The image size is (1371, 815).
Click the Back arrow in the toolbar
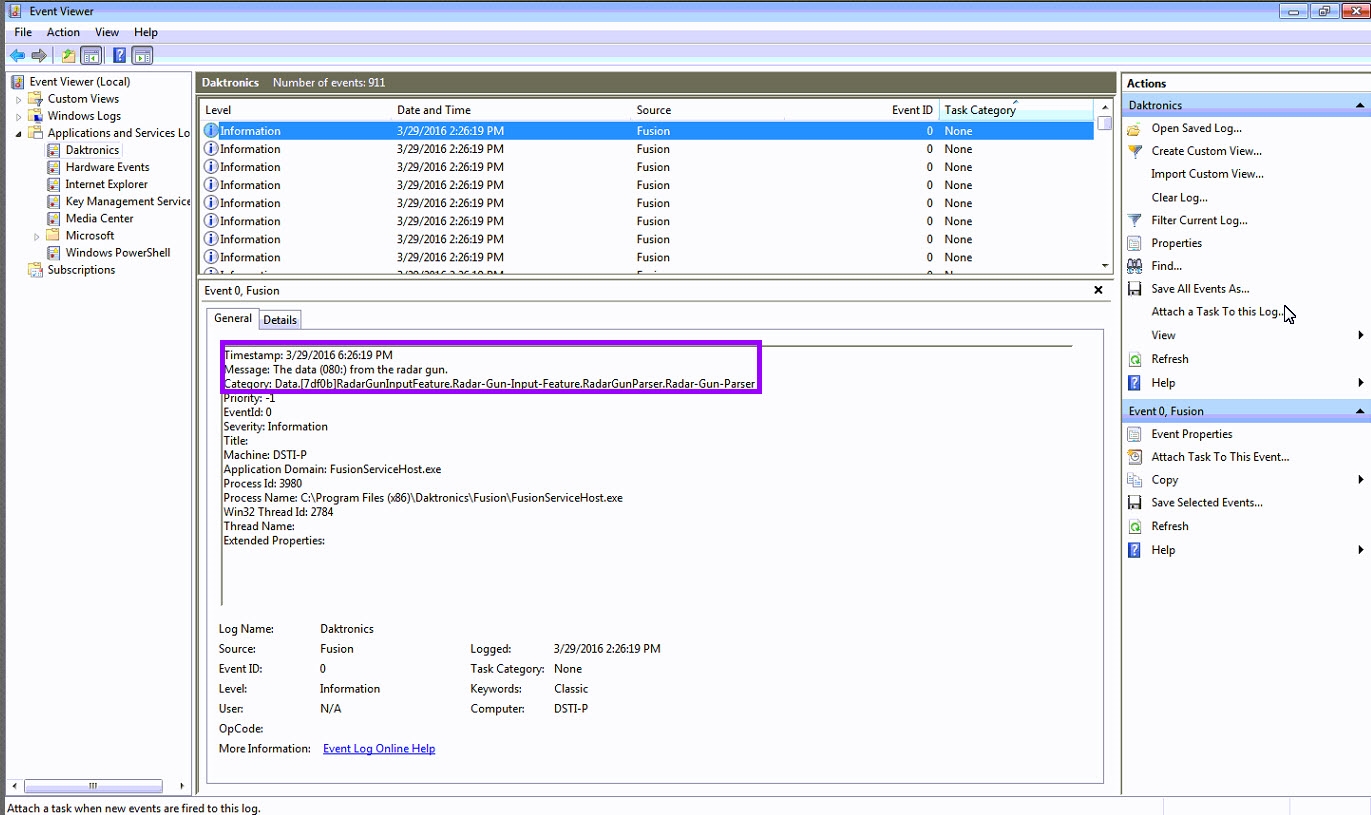click(x=17, y=56)
